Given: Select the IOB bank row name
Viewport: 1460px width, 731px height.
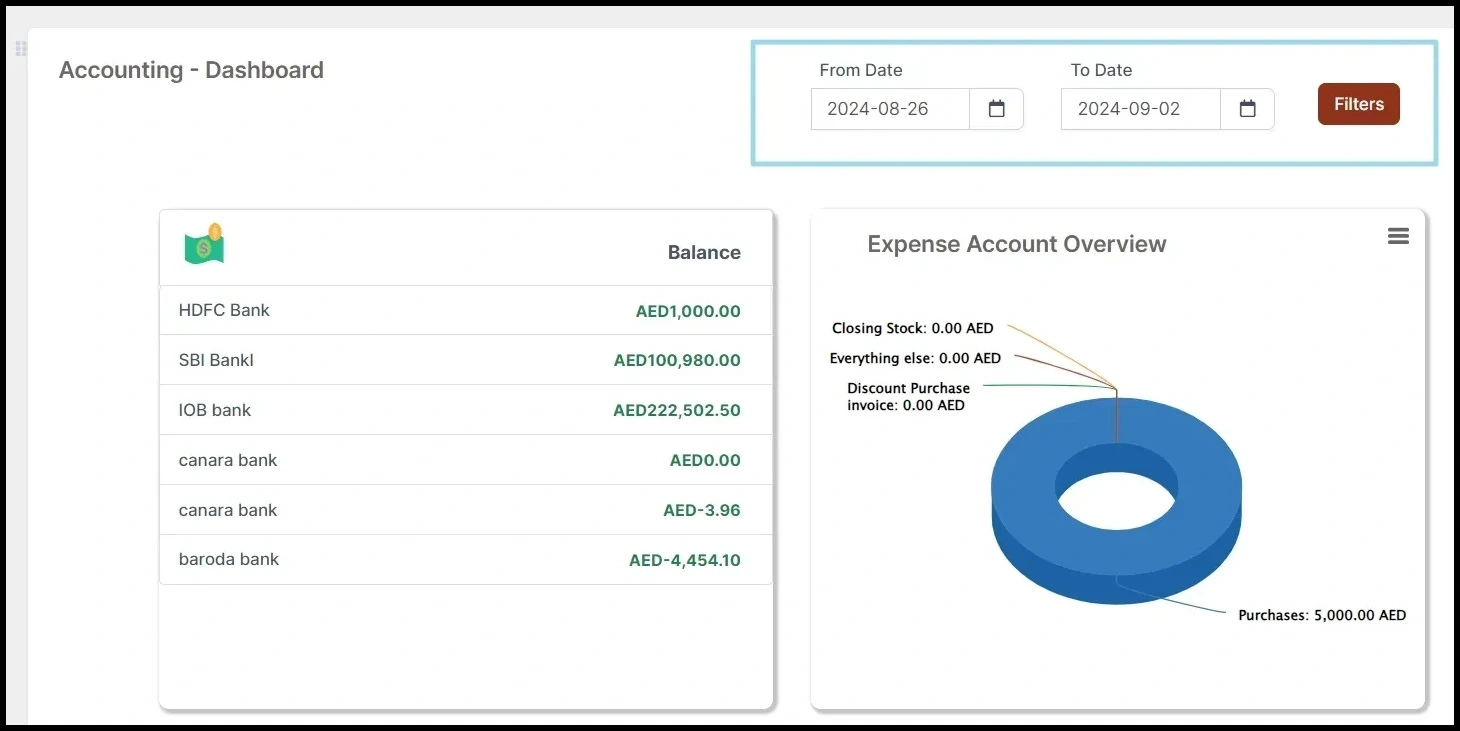Looking at the screenshot, I should [x=215, y=410].
